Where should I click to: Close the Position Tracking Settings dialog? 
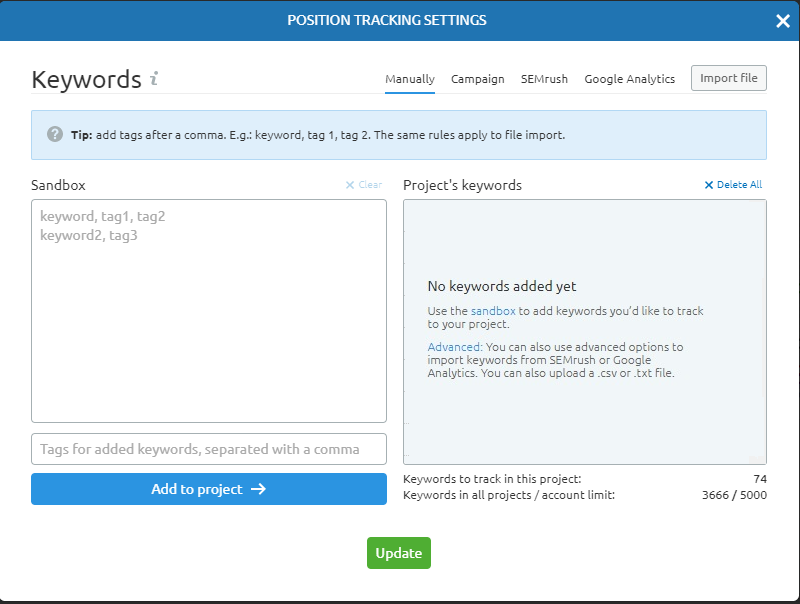click(x=782, y=21)
